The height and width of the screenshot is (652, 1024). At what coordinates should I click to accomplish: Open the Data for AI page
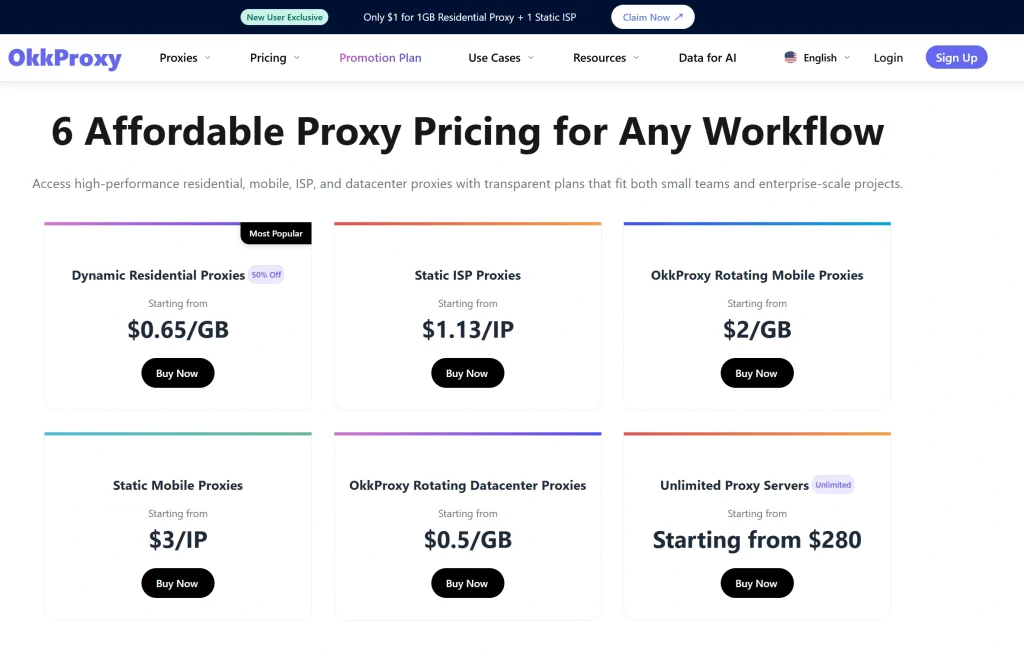pos(707,58)
